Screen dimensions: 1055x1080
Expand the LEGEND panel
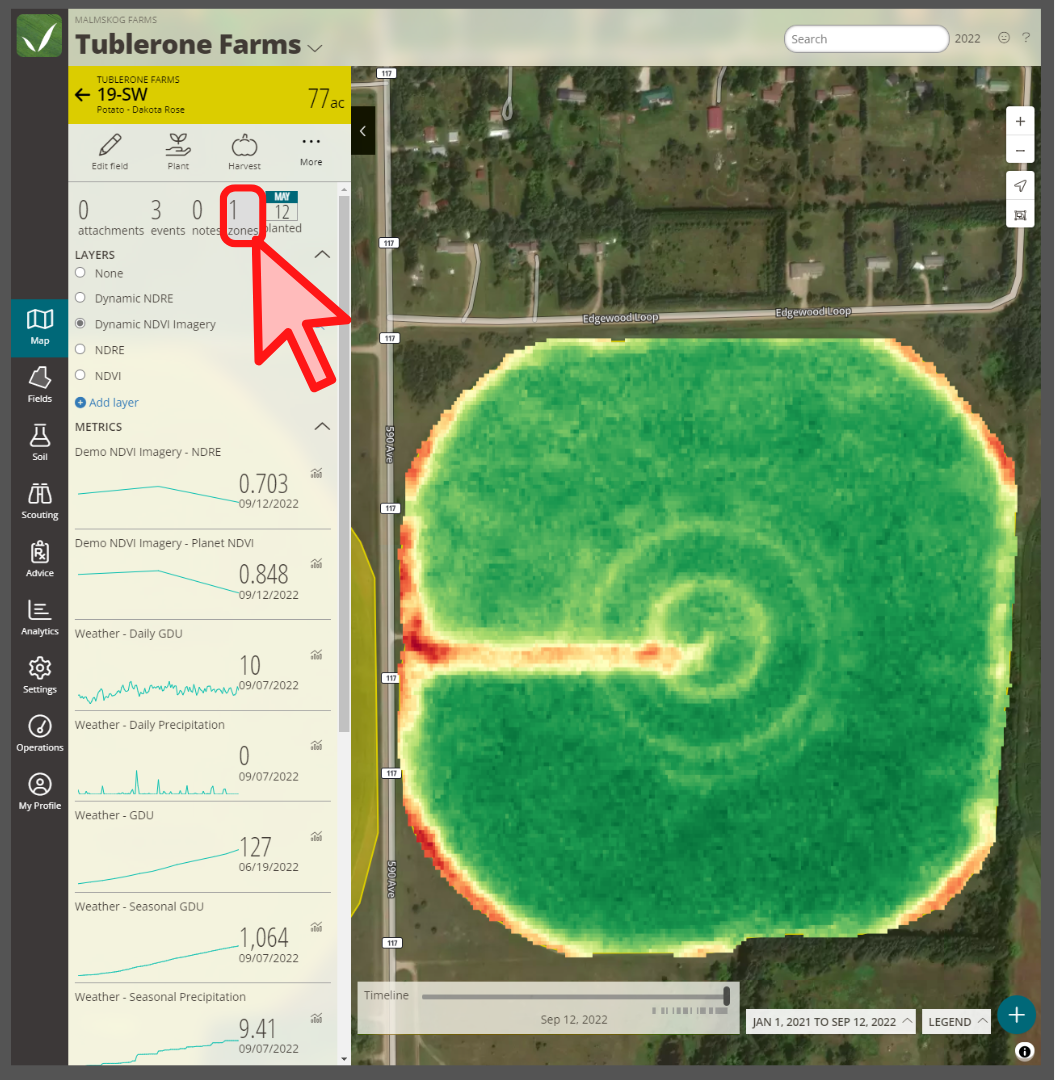pyautogui.click(x=956, y=1021)
